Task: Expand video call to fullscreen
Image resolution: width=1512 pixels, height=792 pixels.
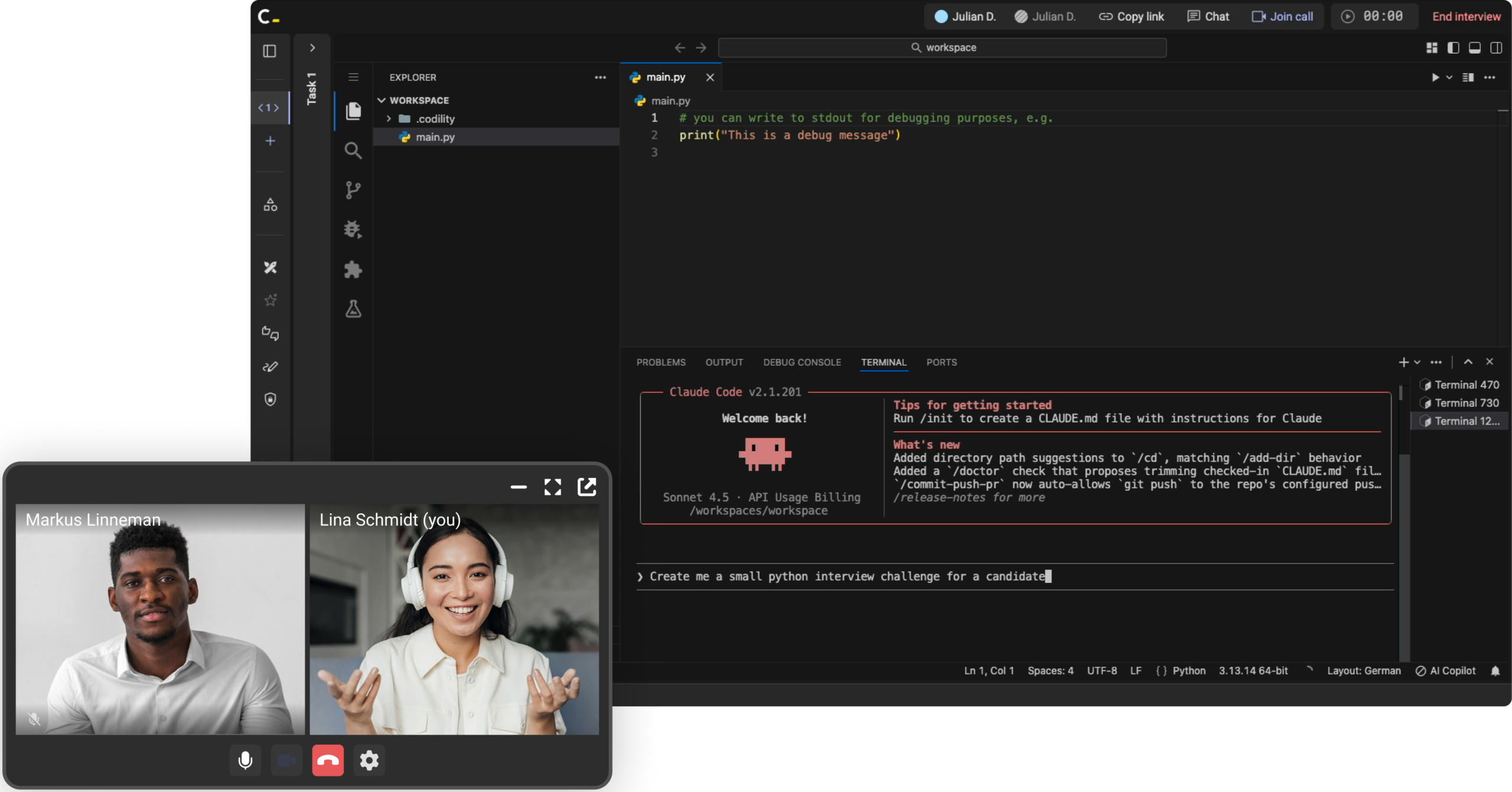Action: pos(553,487)
